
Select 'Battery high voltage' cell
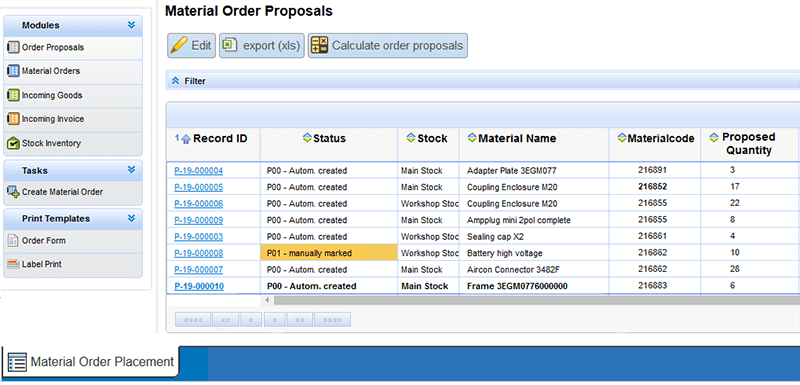534,253
